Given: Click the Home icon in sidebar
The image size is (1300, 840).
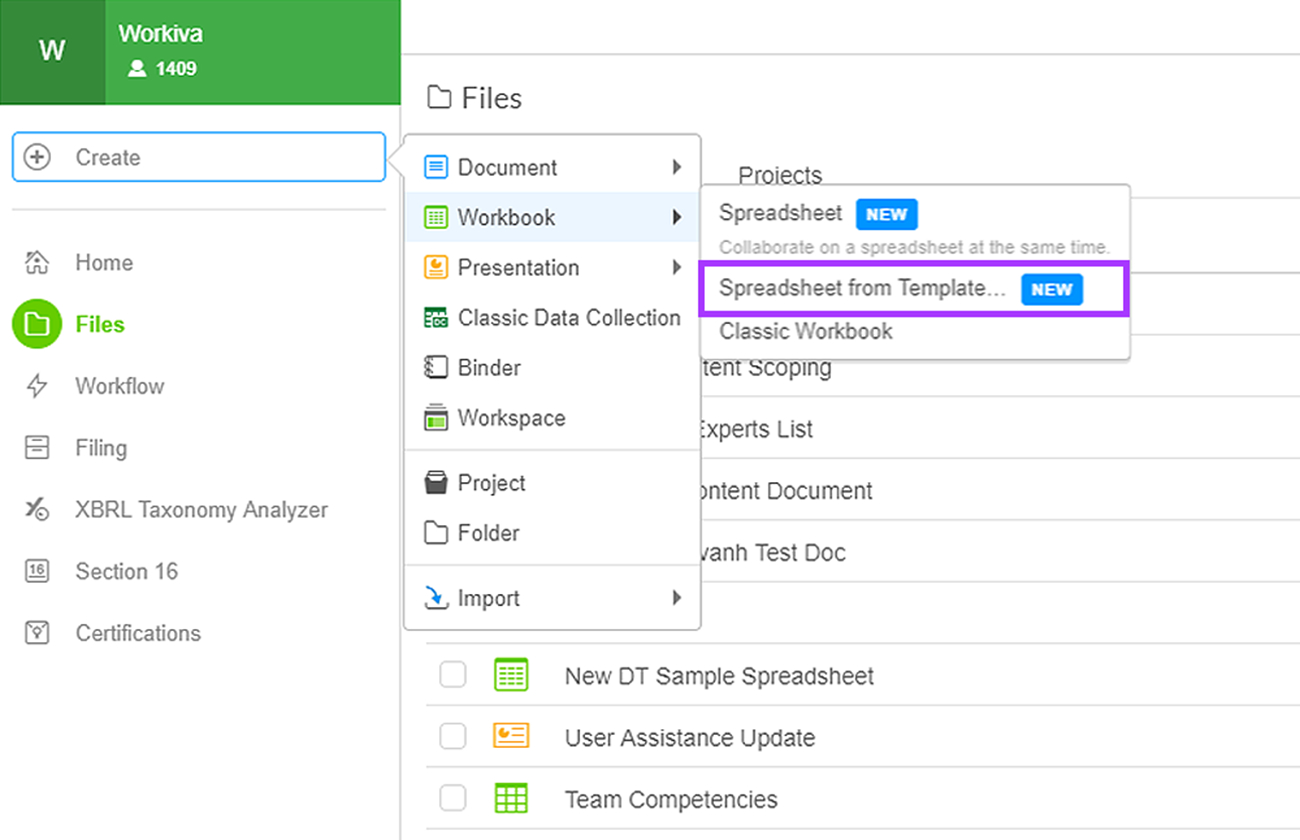Looking at the screenshot, I should click(x=37, y=263).
